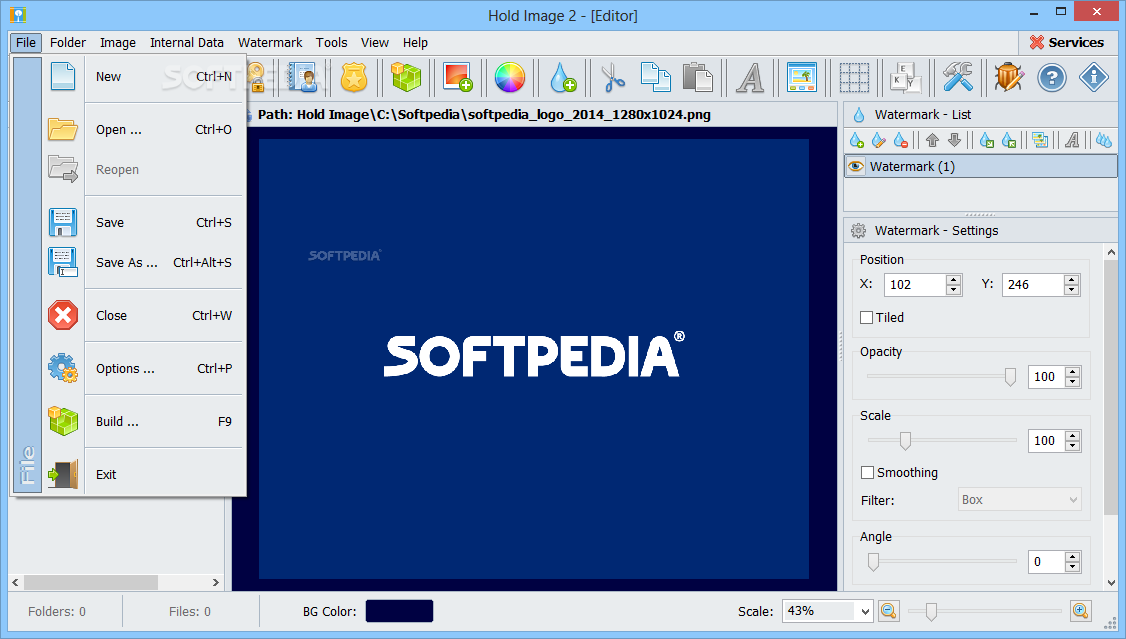Click the left pane horizontal scrollbar right arrow
Image resolution: width=1126 pixels, height=639 pixels.
(215, 582)
